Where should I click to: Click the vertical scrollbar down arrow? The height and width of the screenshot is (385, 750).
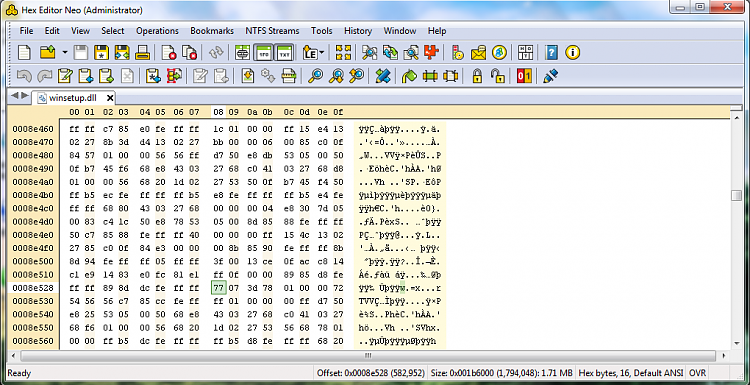(737, 343)
